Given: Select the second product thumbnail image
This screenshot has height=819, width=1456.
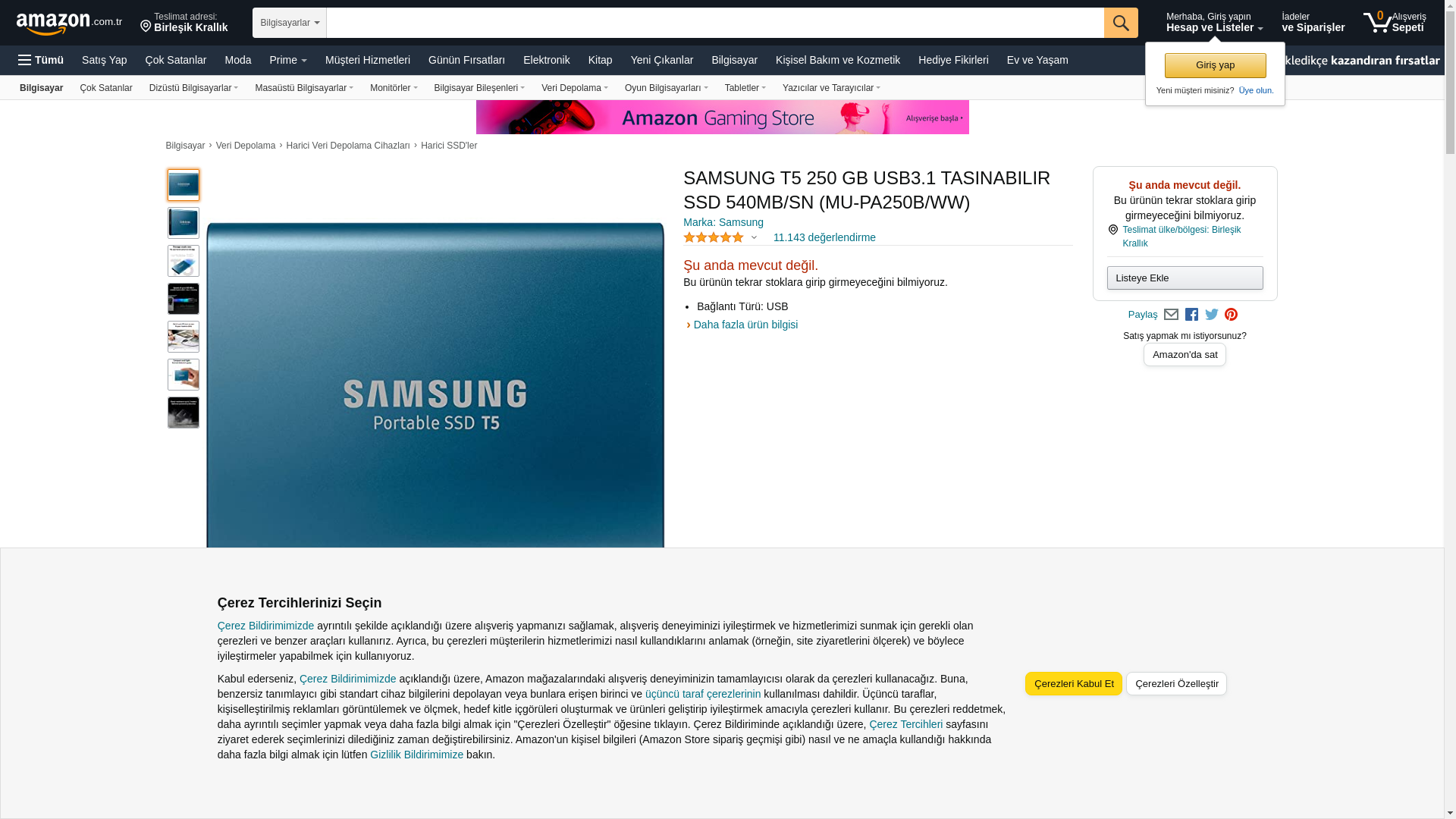Looking at the screenshot, I should tap(184, 223).
